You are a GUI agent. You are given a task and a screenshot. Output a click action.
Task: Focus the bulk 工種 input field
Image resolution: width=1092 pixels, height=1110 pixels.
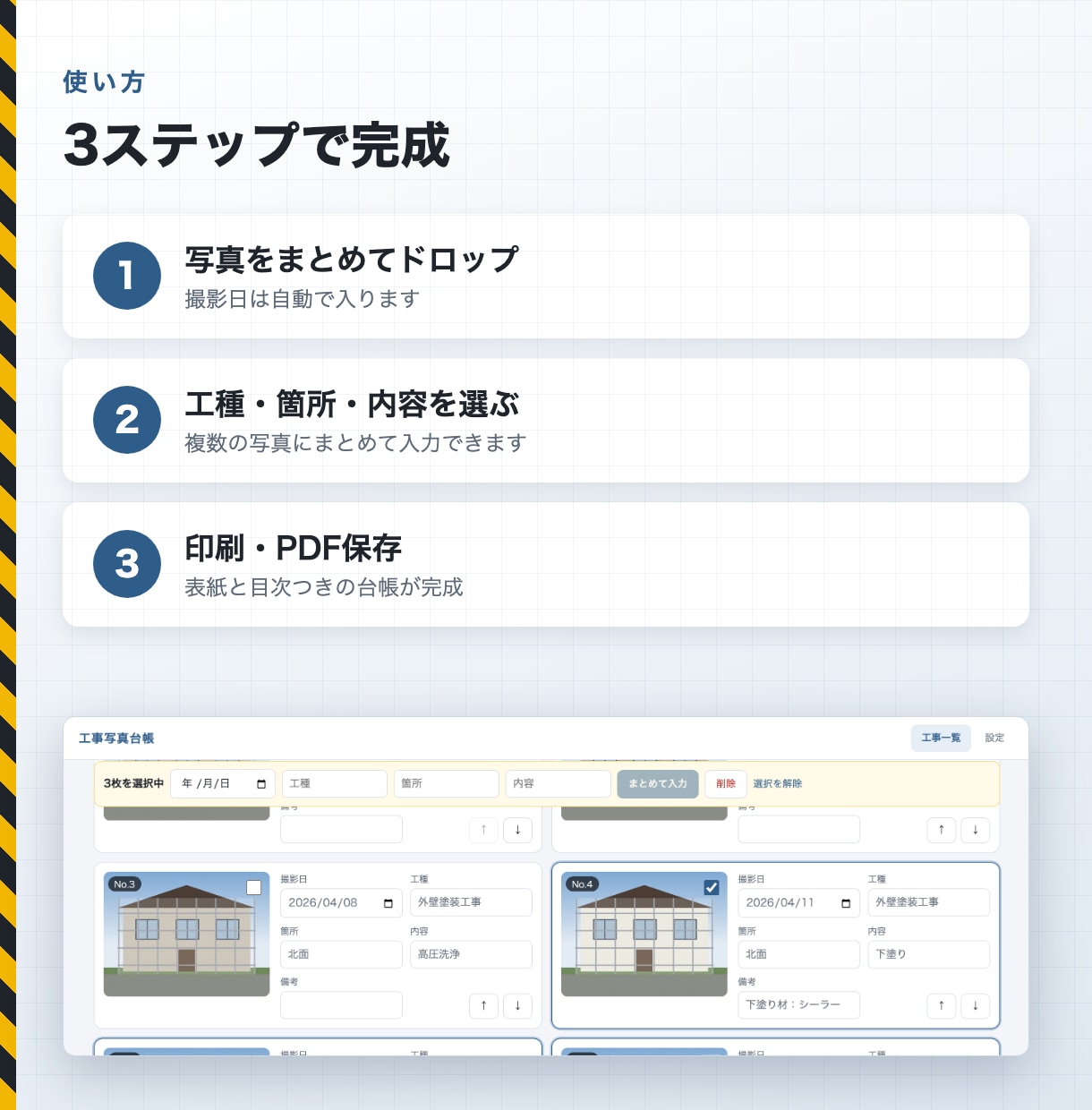point(335,784)
